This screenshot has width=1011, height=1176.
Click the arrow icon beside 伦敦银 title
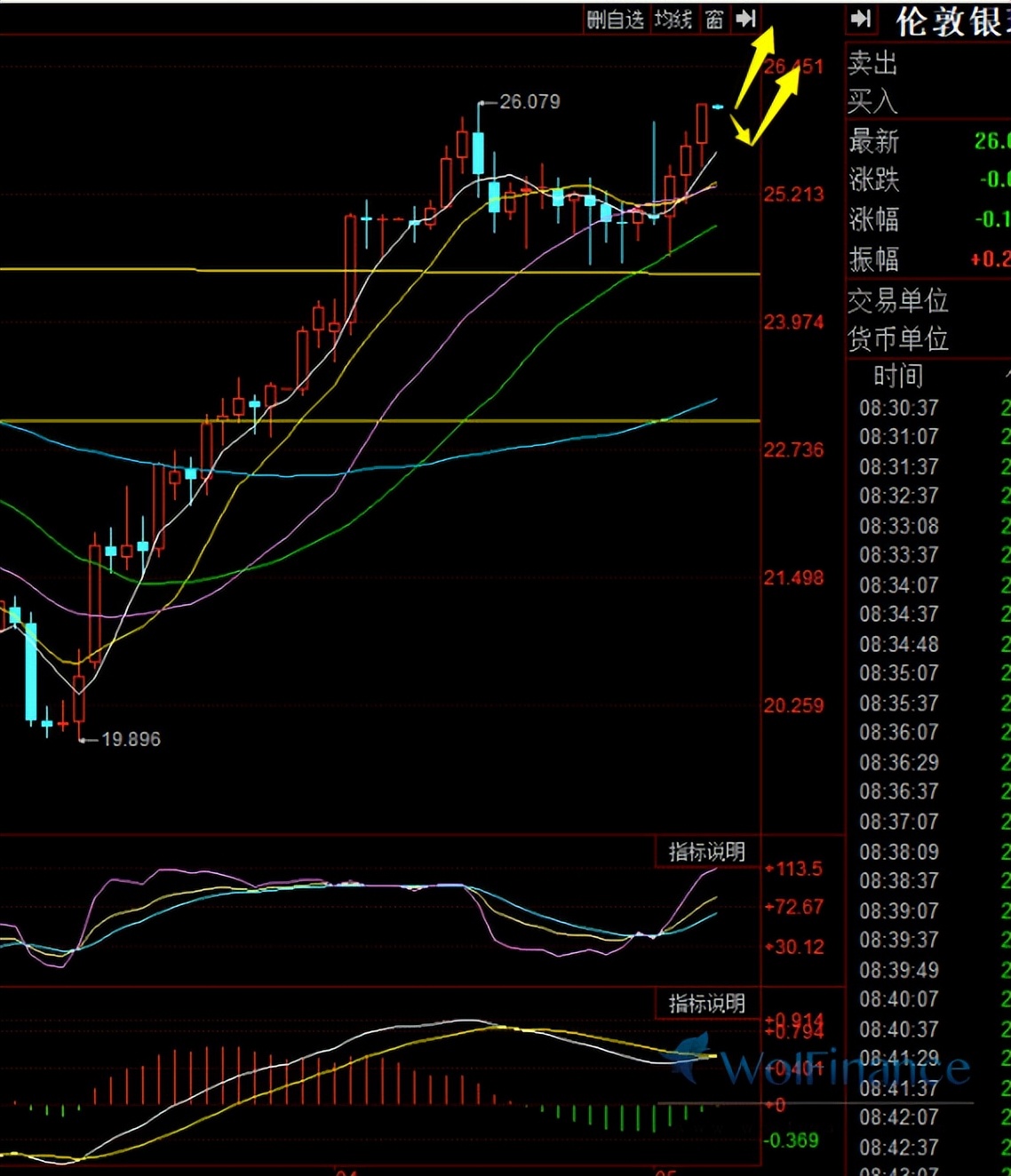tap(861, 19)
